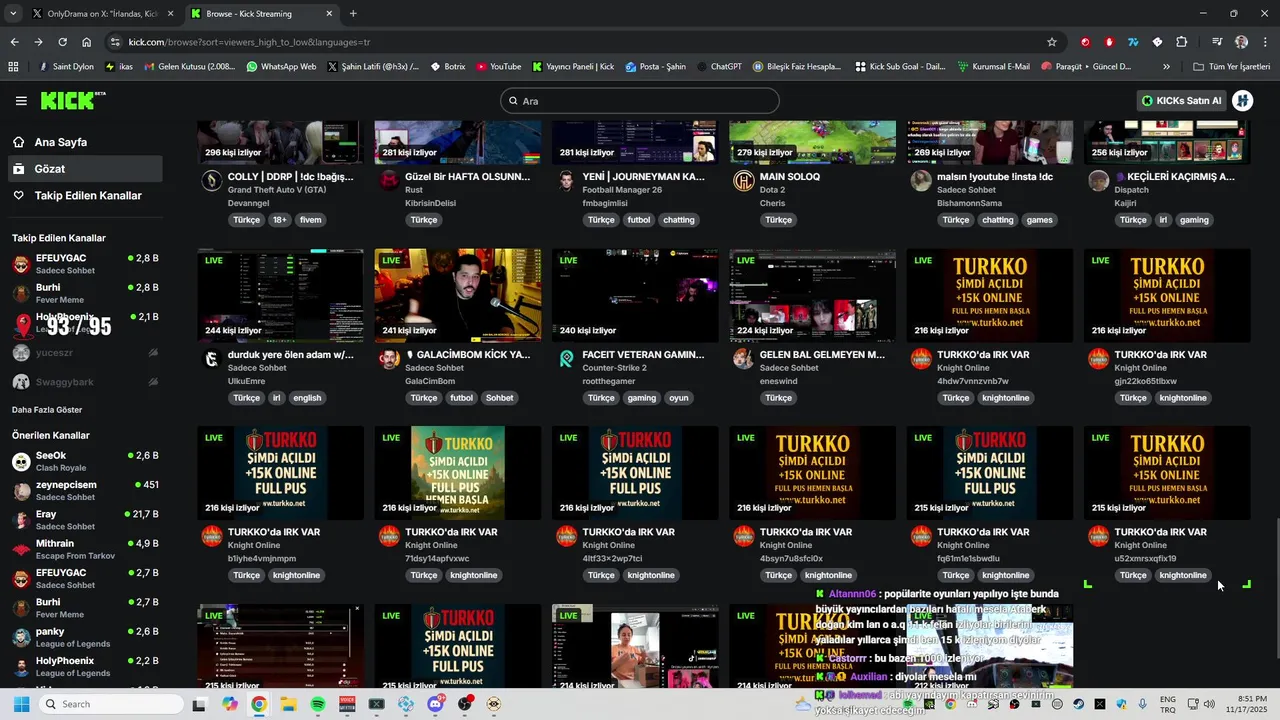Click the KICK beta logo
1280x720 pixels.
click(73, 100)
